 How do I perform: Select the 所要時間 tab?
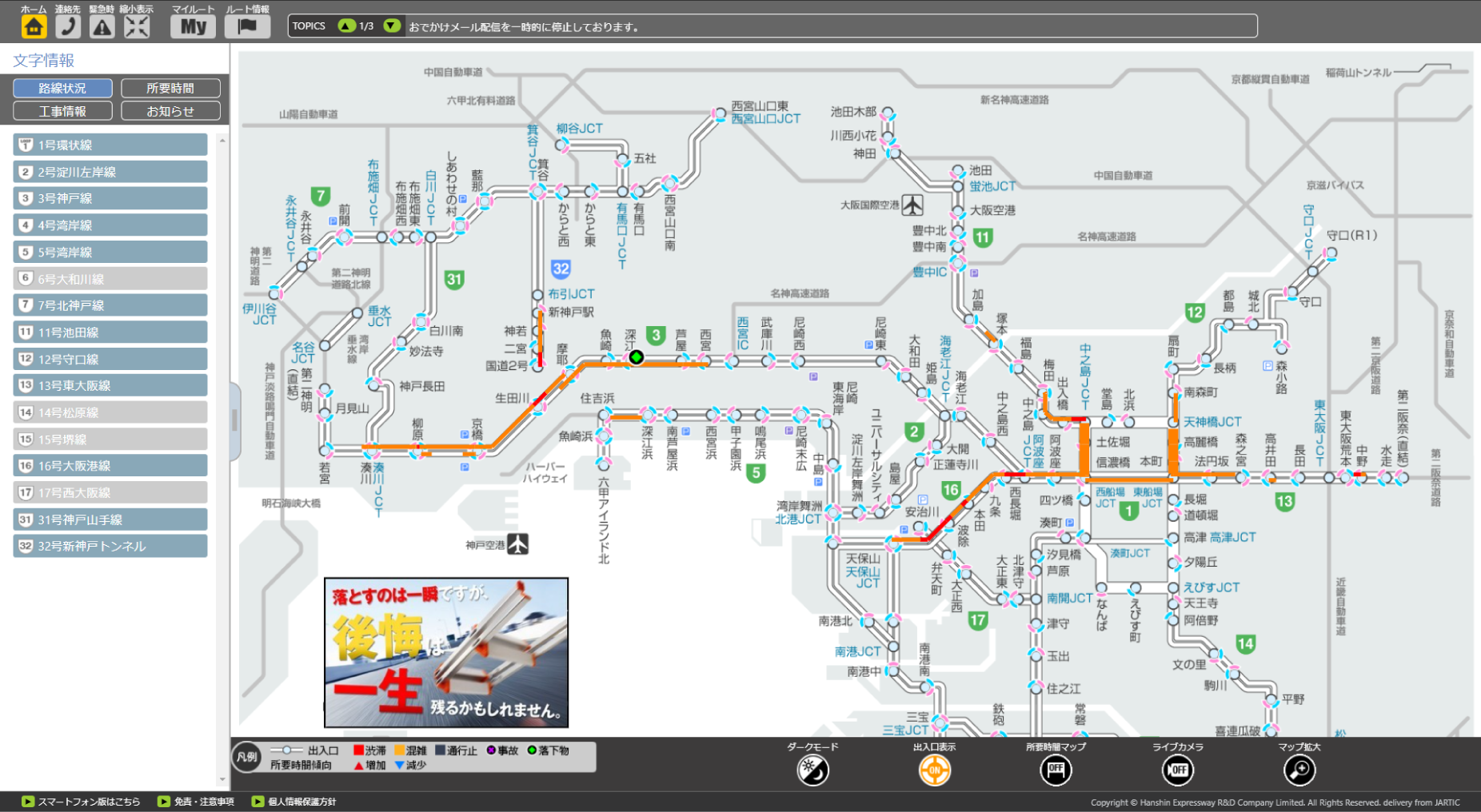click(x=170, y=88)
